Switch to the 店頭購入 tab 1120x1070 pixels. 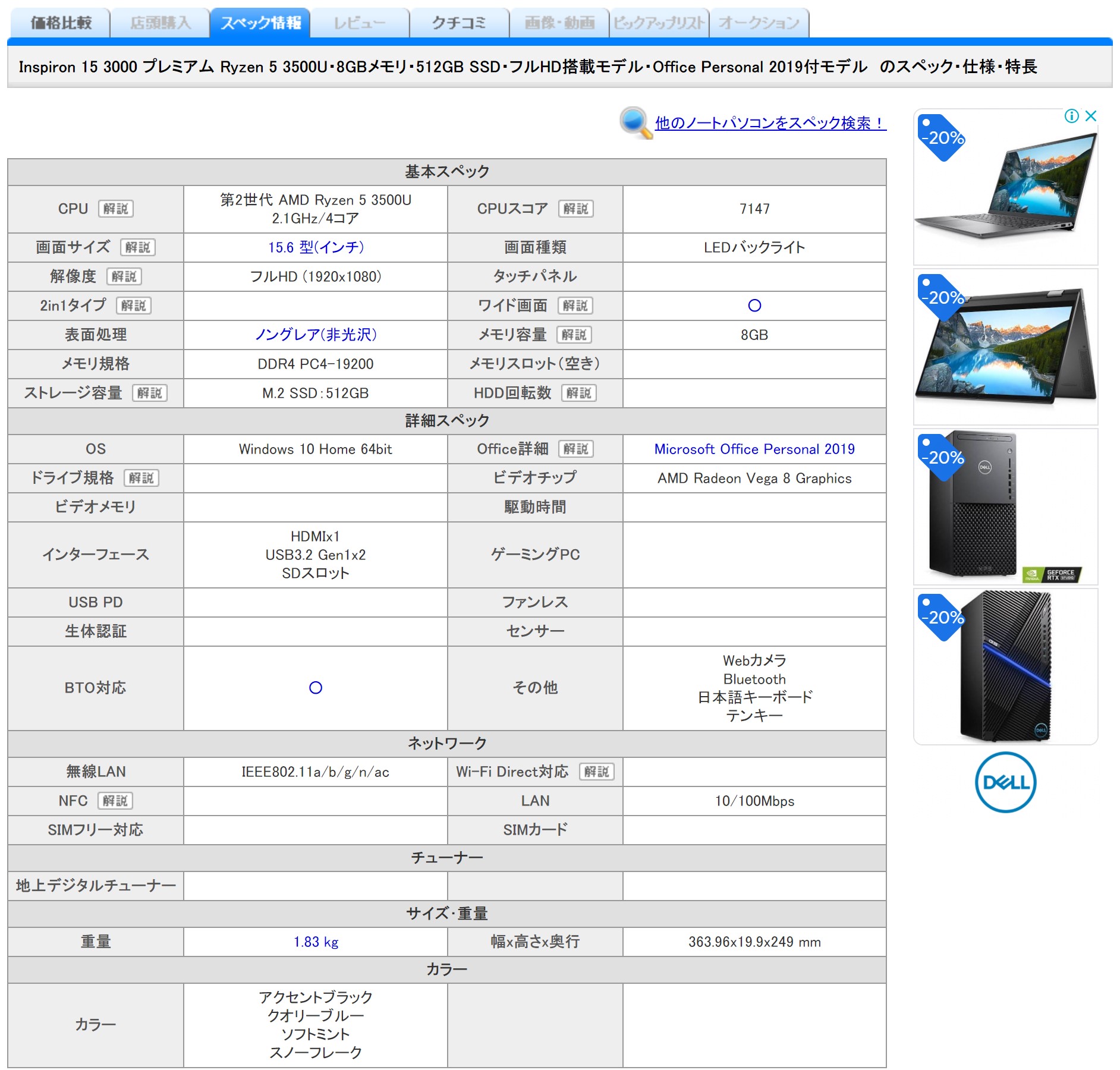[161, 23]
